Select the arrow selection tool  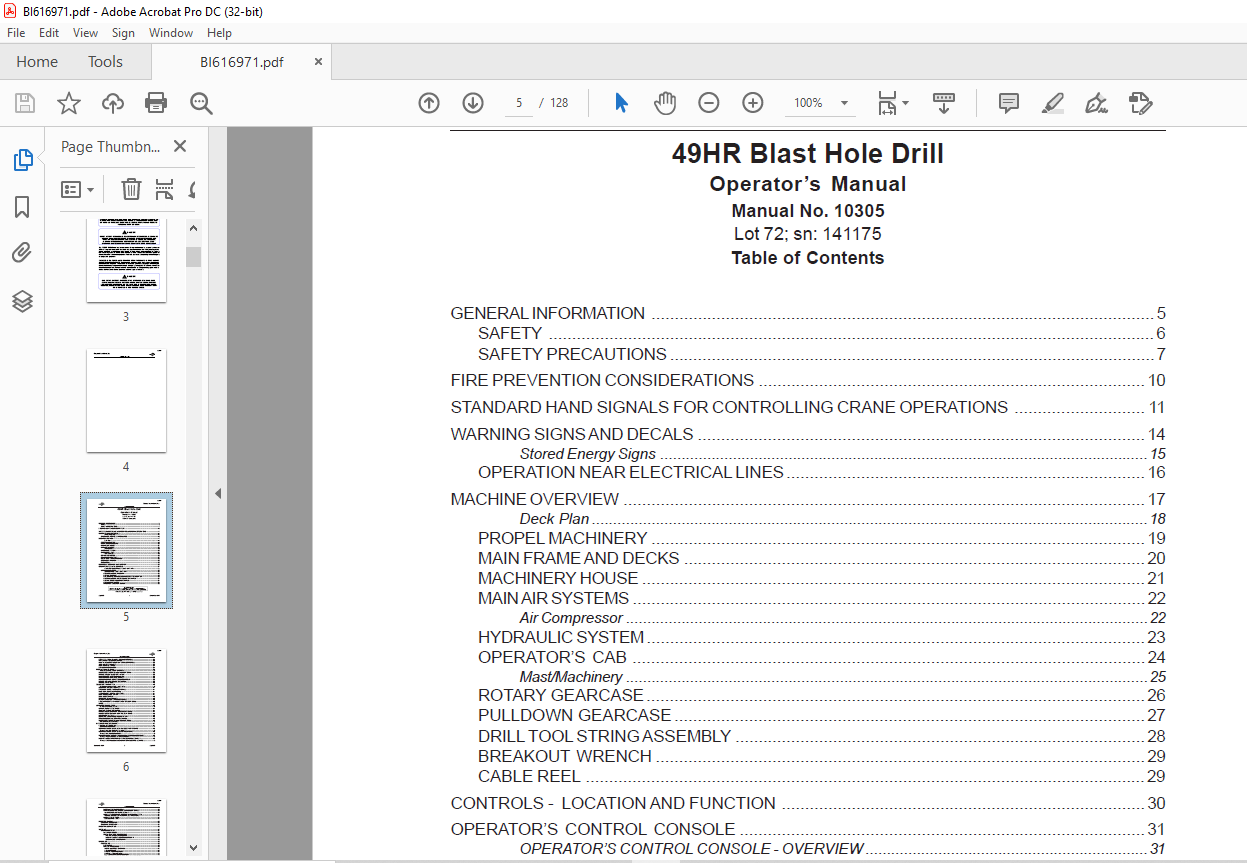621,103
